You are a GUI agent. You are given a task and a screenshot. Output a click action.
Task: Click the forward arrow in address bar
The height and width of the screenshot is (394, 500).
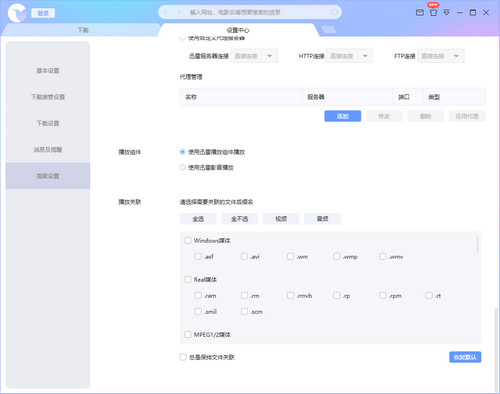pos(179,12)
